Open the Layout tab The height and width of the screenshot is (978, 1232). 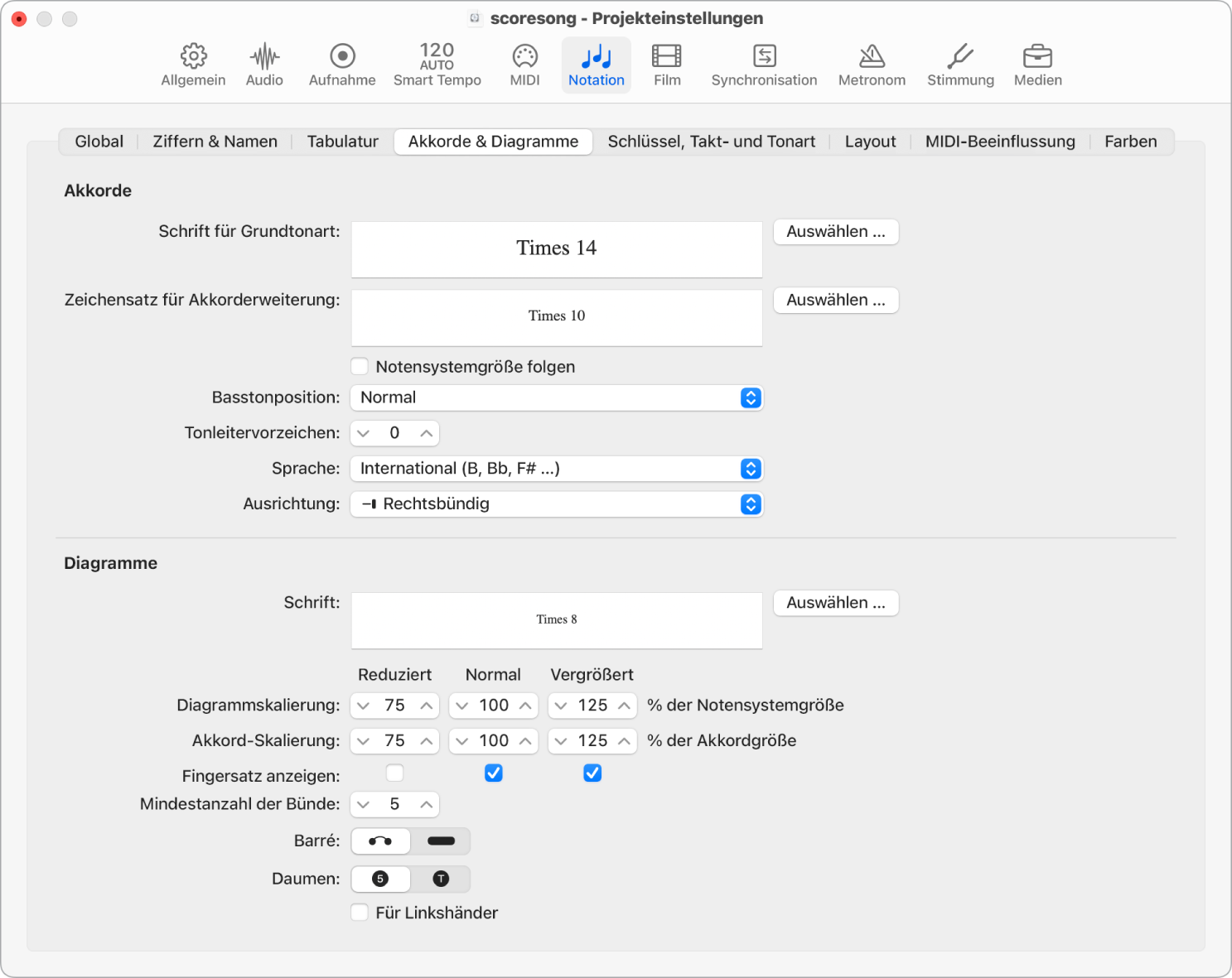click(870, 141)
